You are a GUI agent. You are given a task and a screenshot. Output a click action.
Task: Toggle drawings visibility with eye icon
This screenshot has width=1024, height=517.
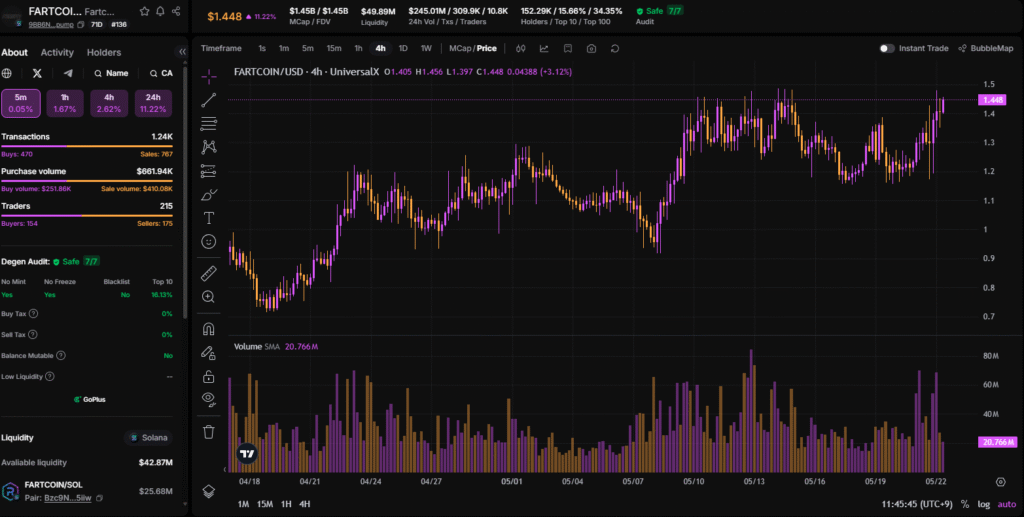(x=208, y=399)
